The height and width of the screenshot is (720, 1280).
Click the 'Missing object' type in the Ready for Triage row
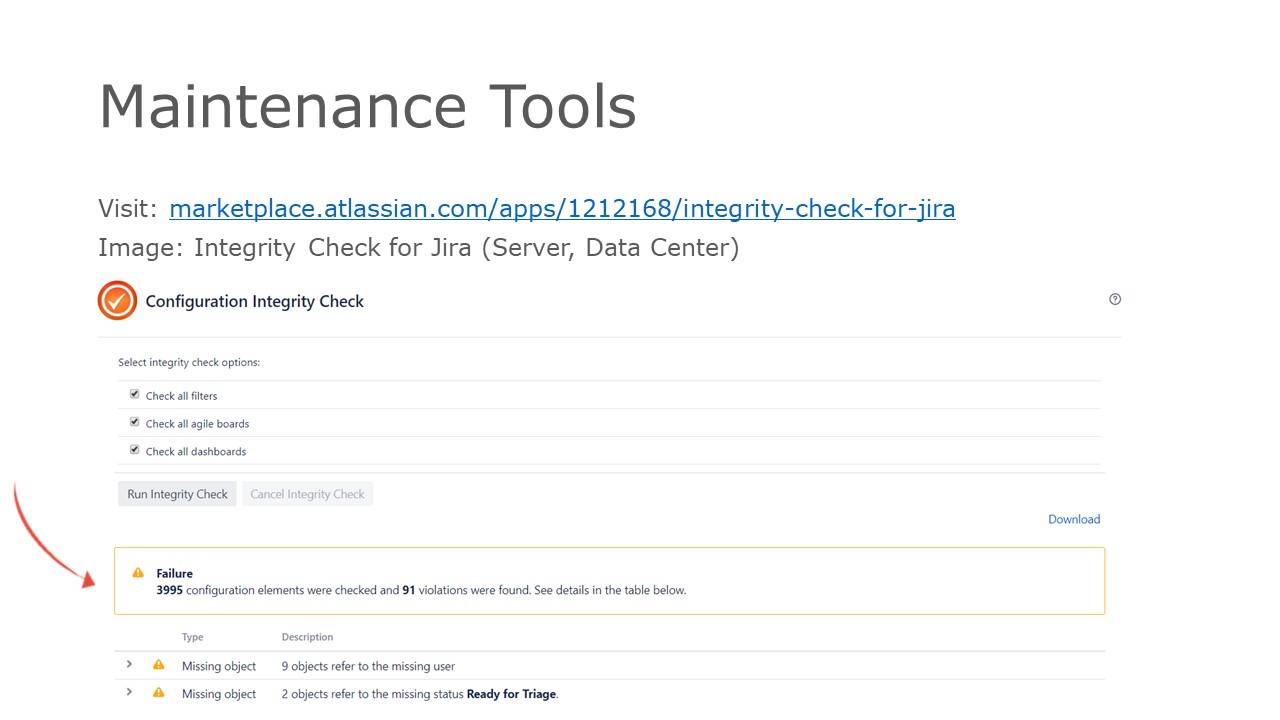219,694
